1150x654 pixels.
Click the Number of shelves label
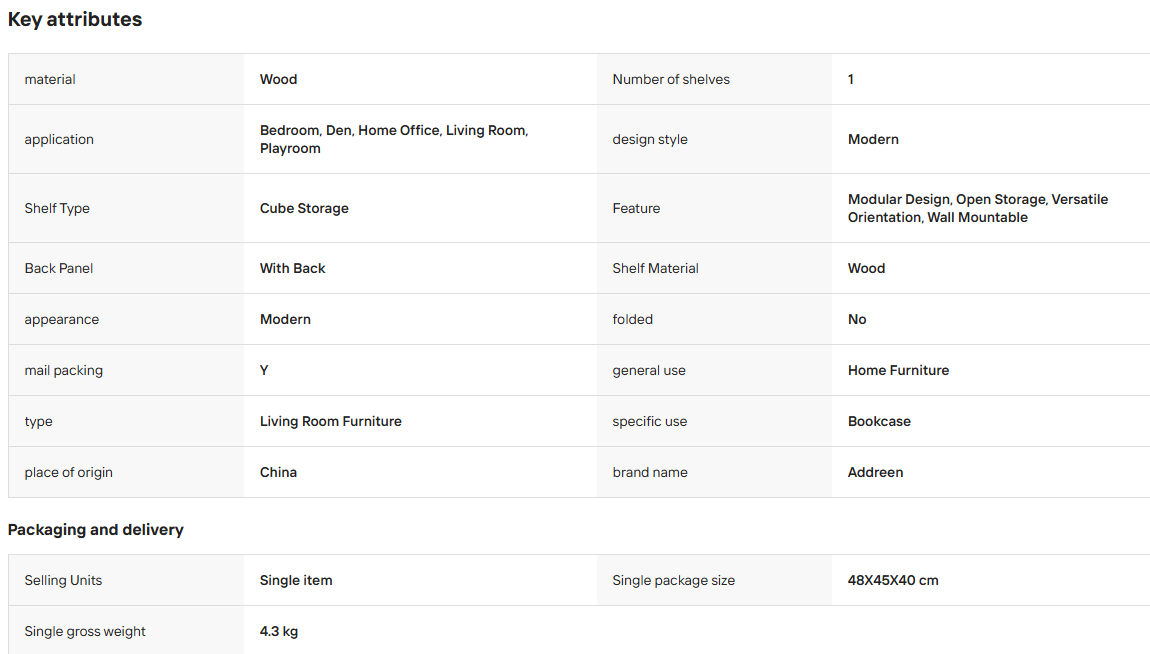pos(671,79)
